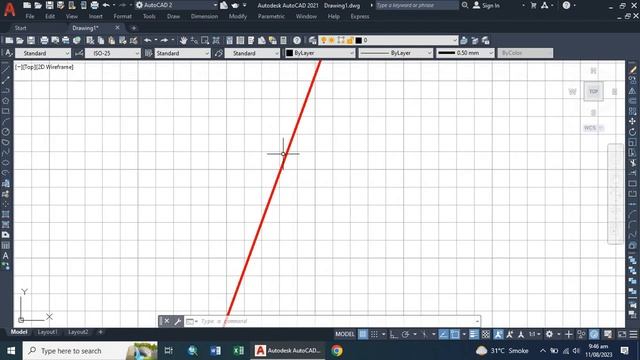Open the text style Standard dropdown
This screenshot has width=640, height=360.
[x=43, y=53]
